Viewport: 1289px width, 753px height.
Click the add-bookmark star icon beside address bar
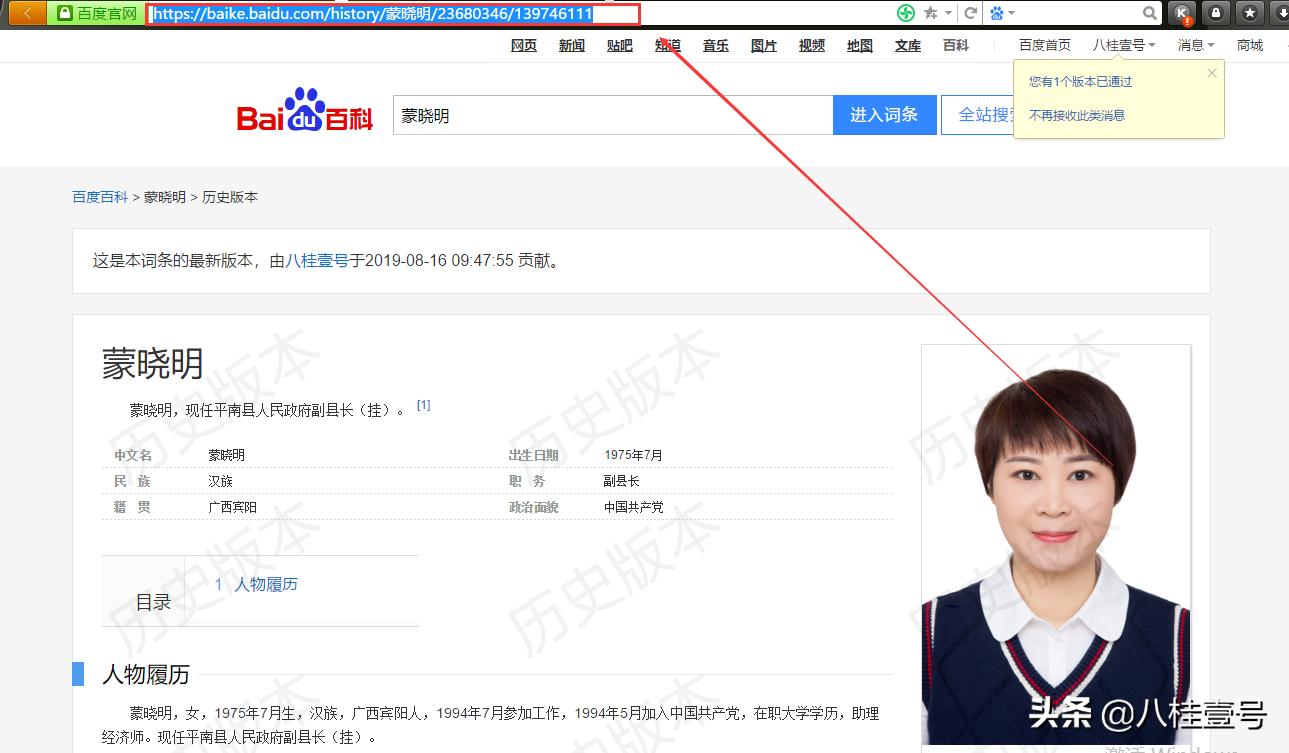[x=930, y=13]
